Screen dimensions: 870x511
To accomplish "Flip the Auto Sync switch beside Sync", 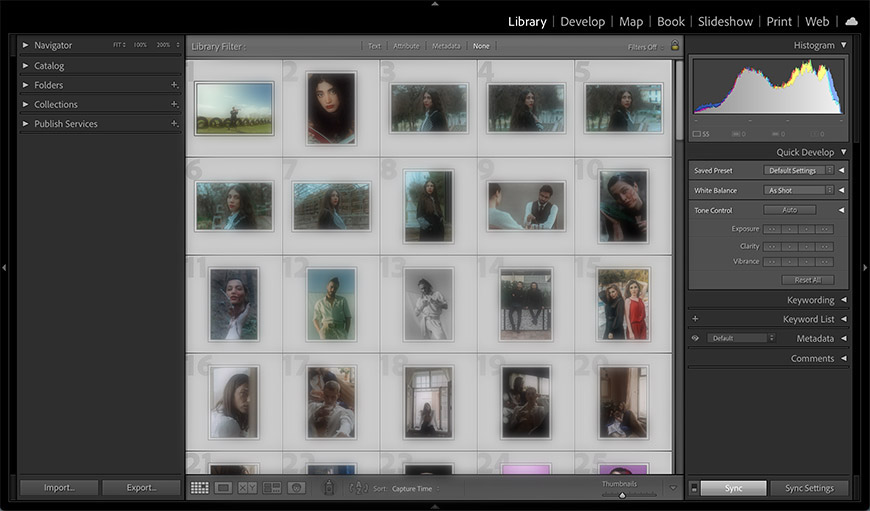I will tap(694, 488).
